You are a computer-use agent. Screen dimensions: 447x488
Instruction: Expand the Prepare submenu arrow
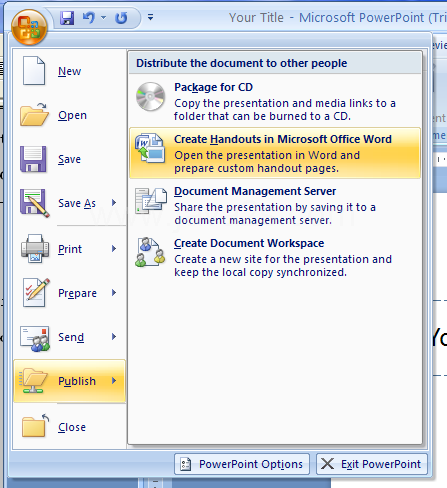[x=114, y=293]
